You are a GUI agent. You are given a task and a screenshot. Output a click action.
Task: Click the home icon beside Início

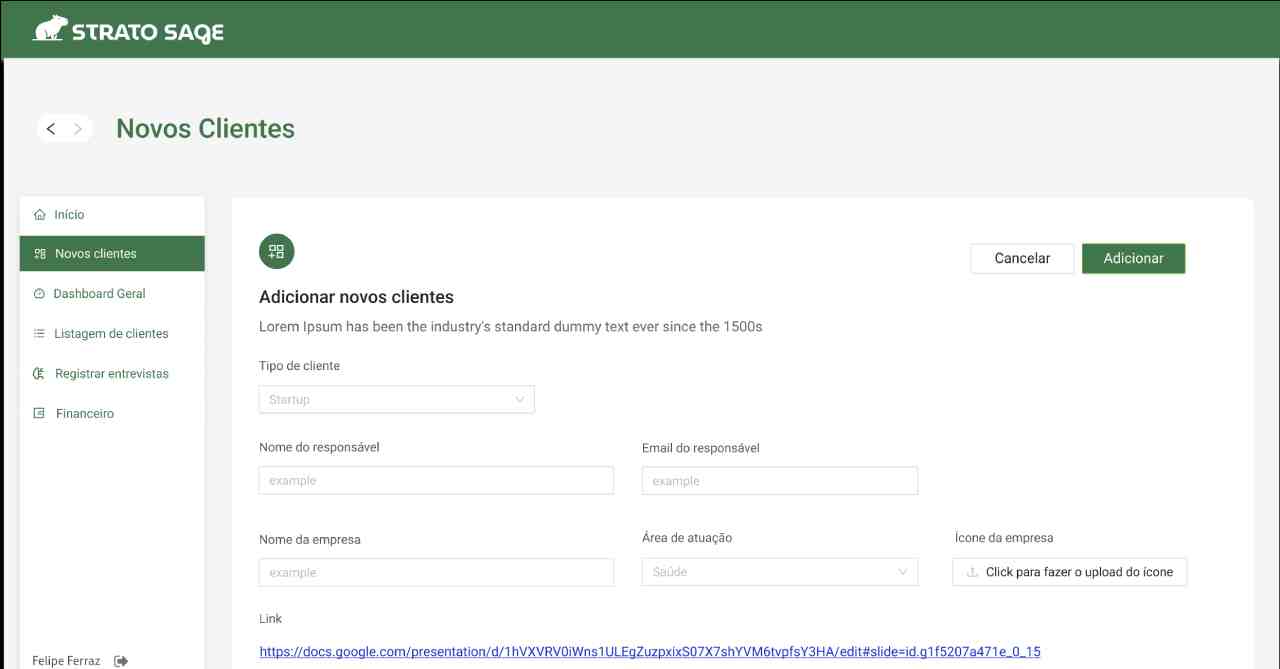click(x=40, y=214)
